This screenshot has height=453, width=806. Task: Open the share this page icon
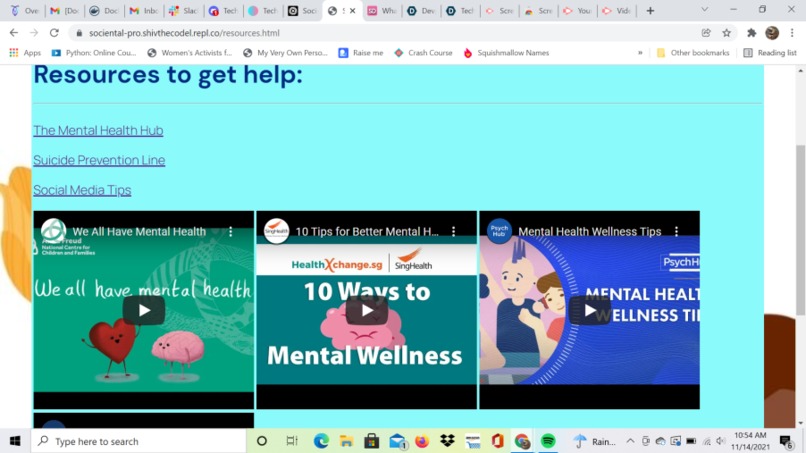tap(706, 33)
